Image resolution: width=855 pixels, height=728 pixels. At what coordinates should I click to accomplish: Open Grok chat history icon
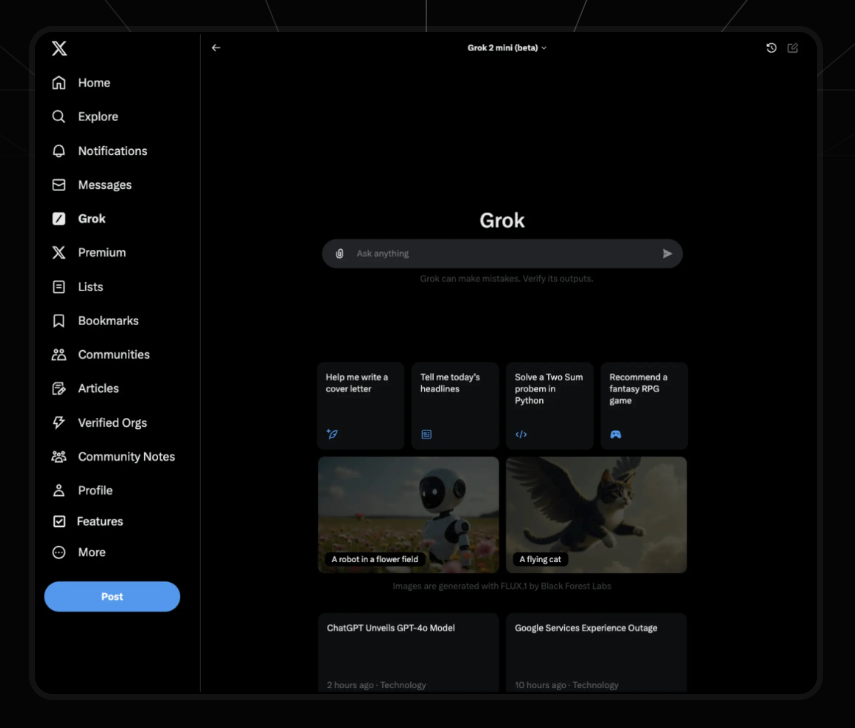click(771, 48)
